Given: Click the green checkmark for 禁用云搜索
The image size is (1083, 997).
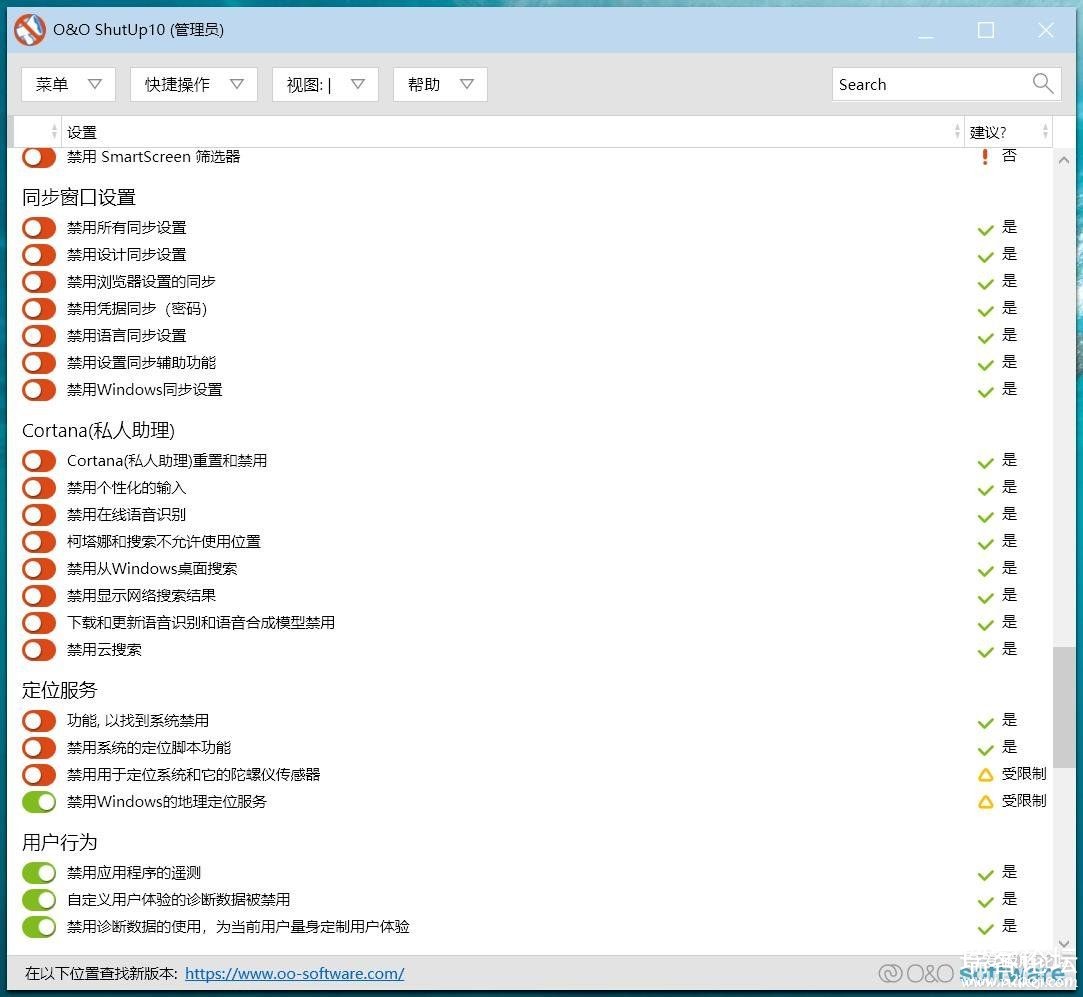Looking at the screenshot, I should click(985, 651).
